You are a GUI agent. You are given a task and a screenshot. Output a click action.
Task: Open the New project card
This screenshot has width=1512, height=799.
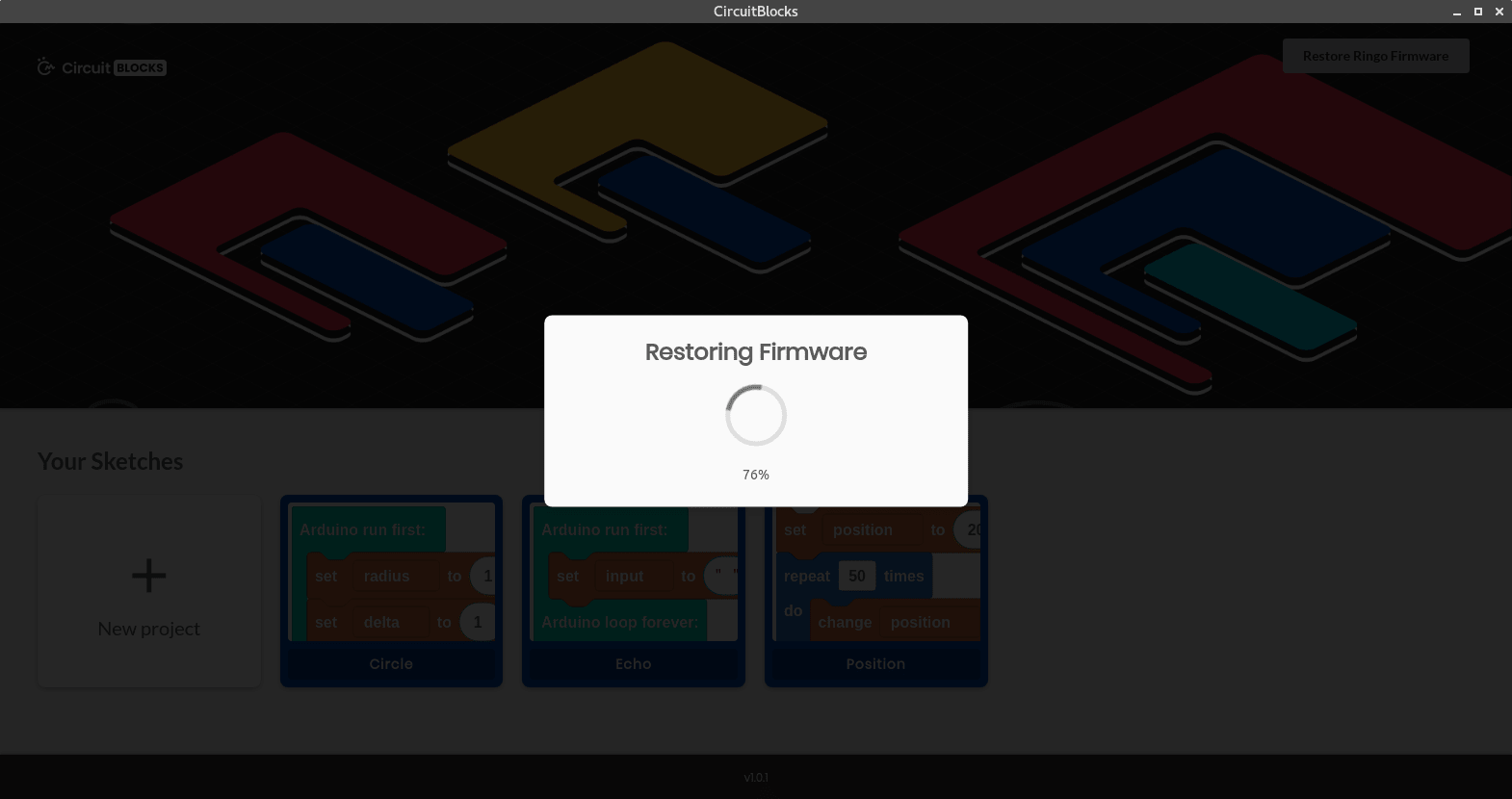pyautogui.click(x=149, y=591)
